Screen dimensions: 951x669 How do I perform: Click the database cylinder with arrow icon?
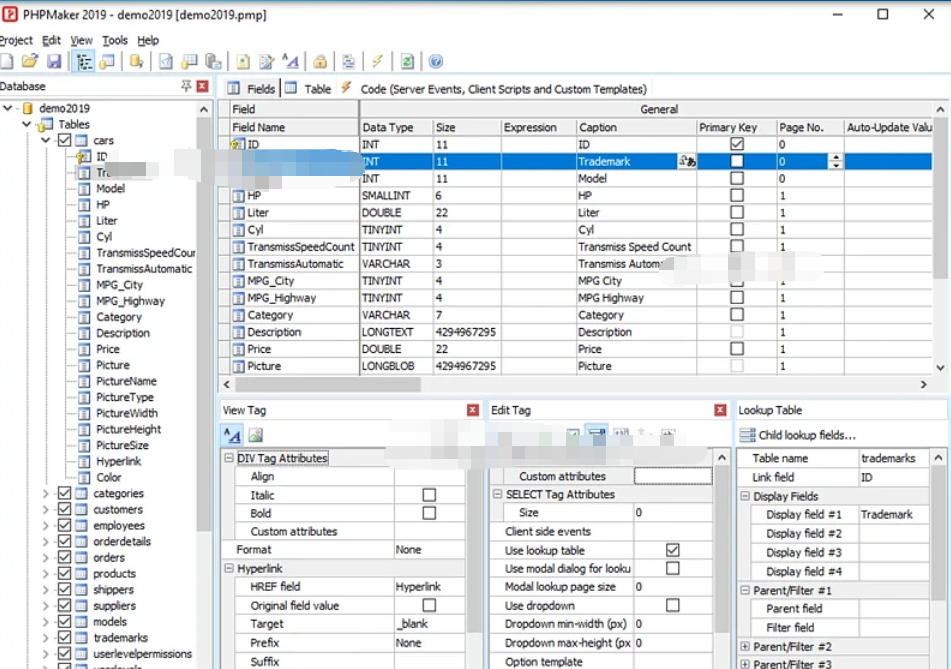(x=136, y=61)
